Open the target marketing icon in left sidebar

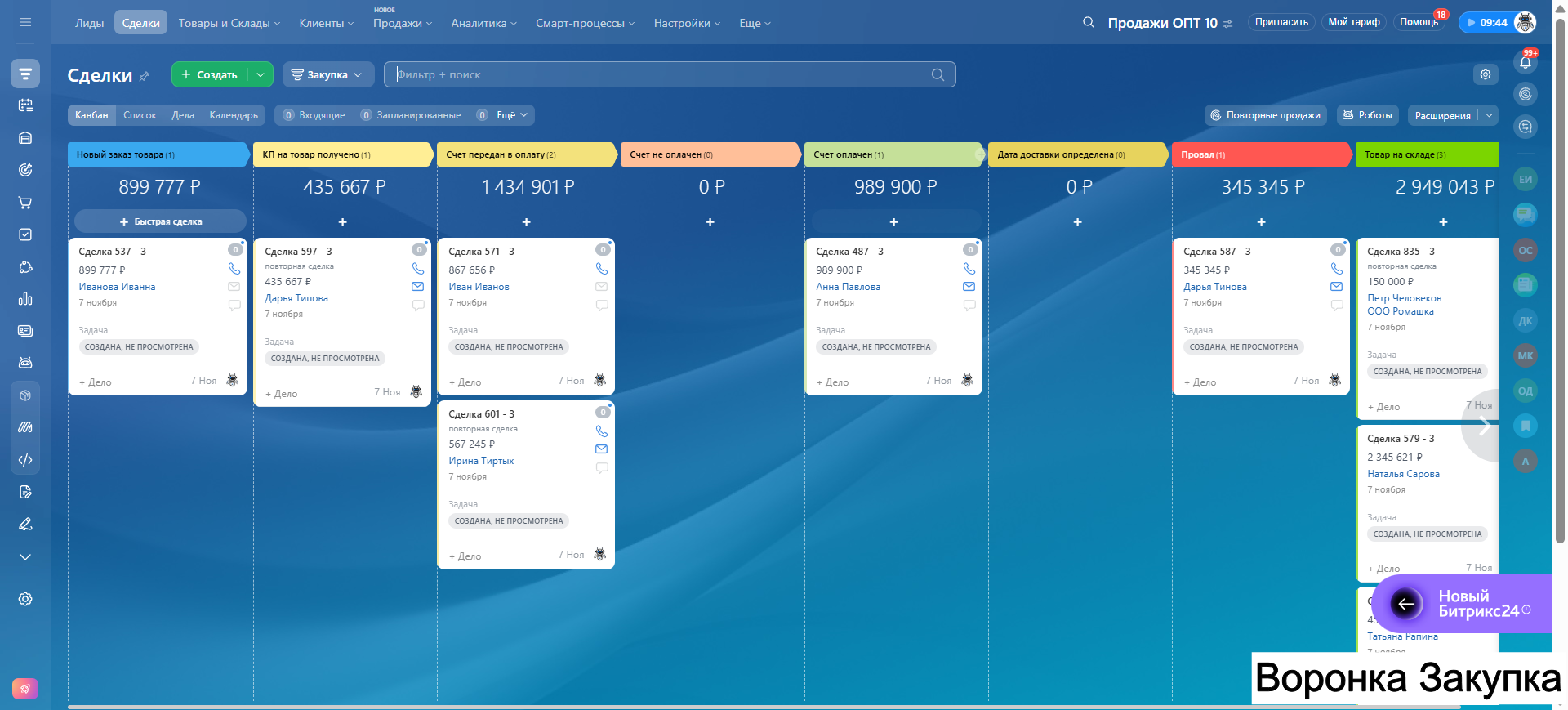click(25, 170)
